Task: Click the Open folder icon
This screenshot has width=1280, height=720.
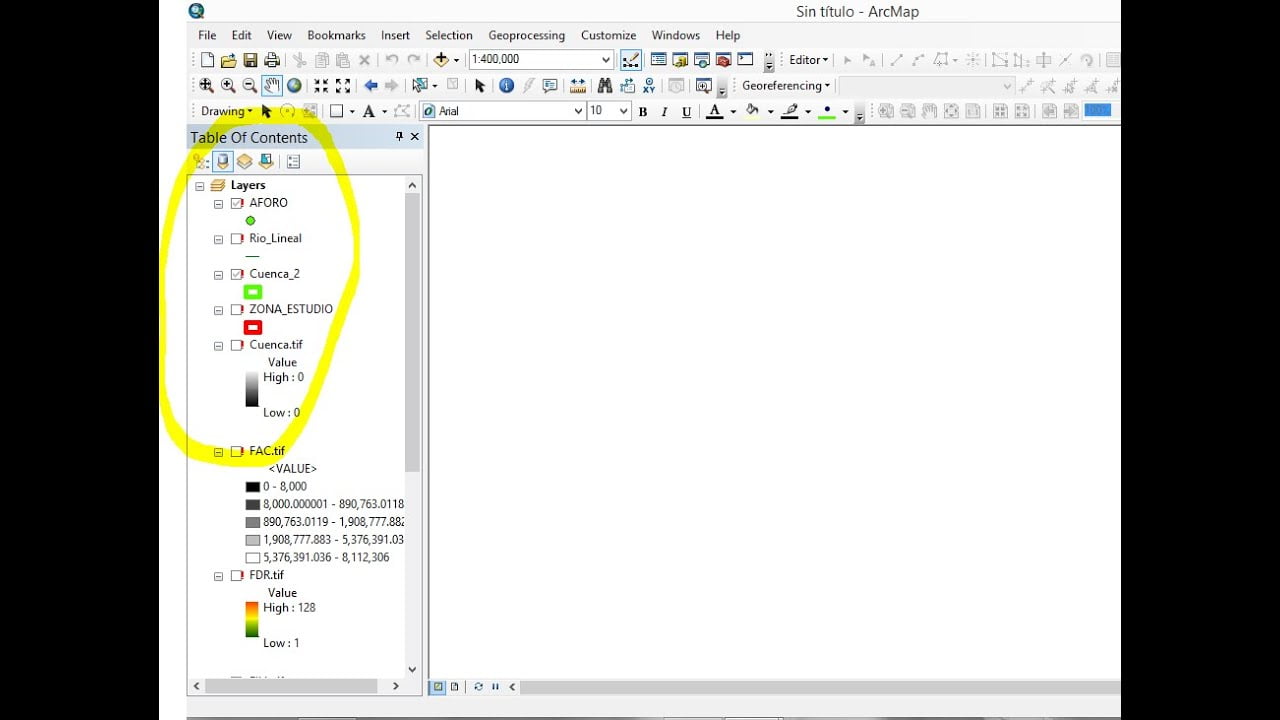Action: pyautogui.click(x=228, y=60)
